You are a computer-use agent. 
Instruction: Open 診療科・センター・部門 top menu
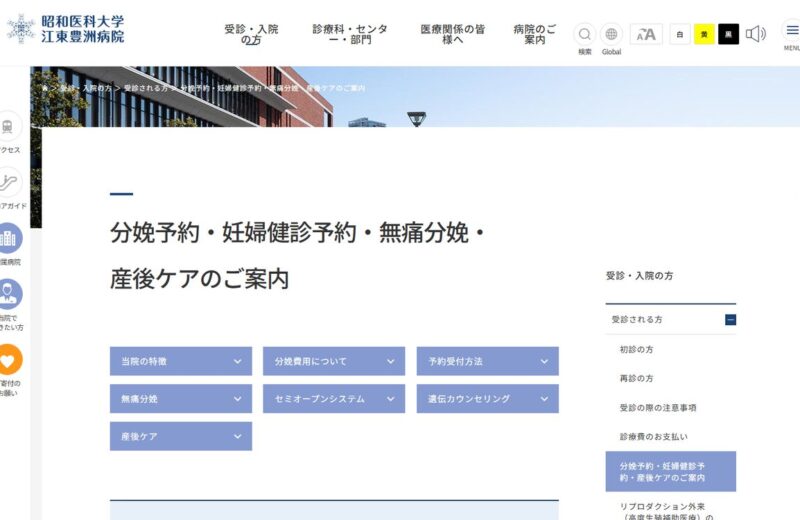[x=350, y=34]
